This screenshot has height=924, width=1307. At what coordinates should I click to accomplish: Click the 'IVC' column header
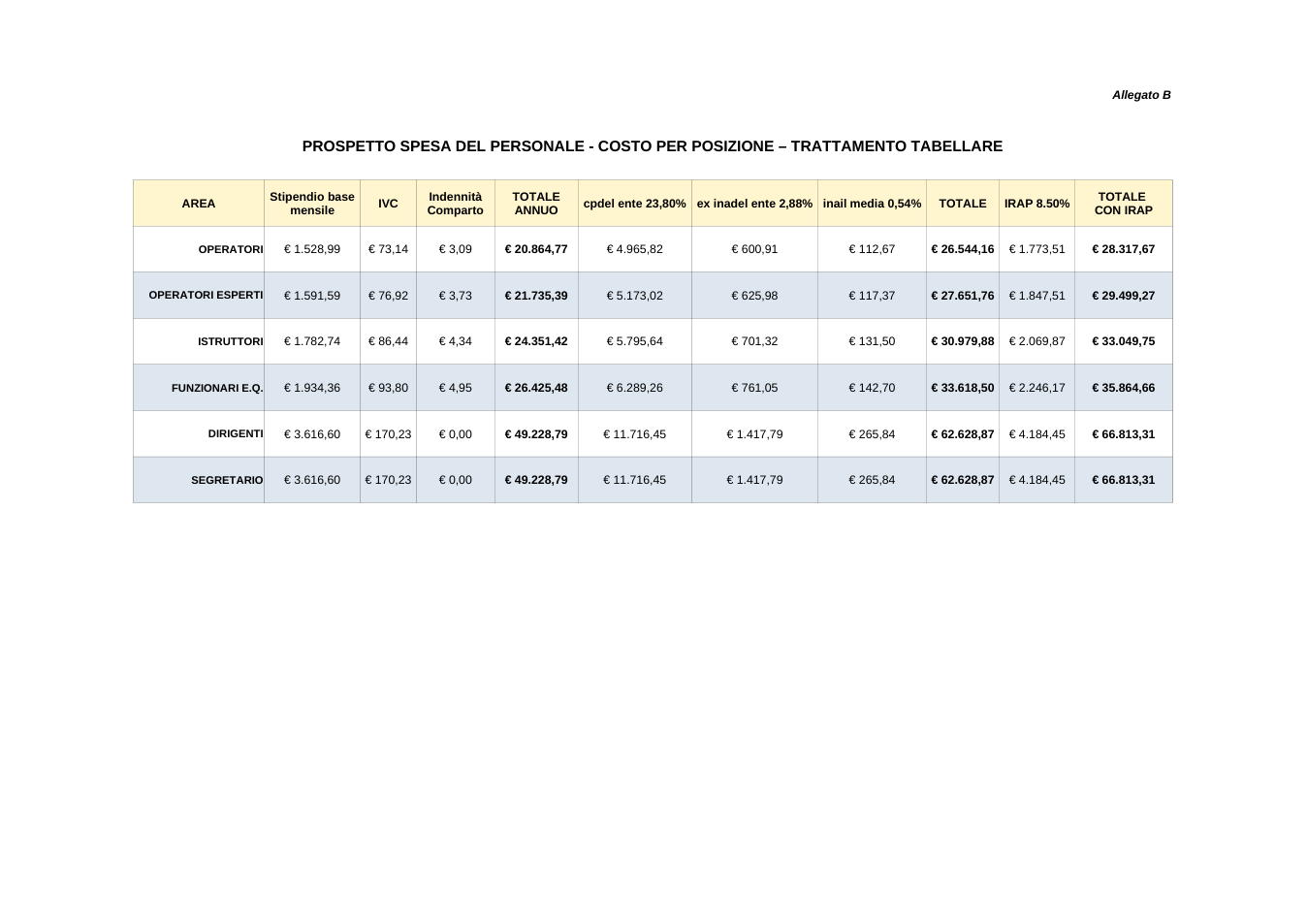point(388,204)
